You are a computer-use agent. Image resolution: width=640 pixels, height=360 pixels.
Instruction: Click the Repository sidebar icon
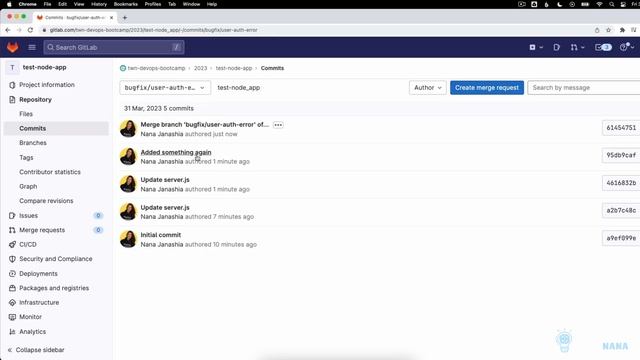[12, 100]
